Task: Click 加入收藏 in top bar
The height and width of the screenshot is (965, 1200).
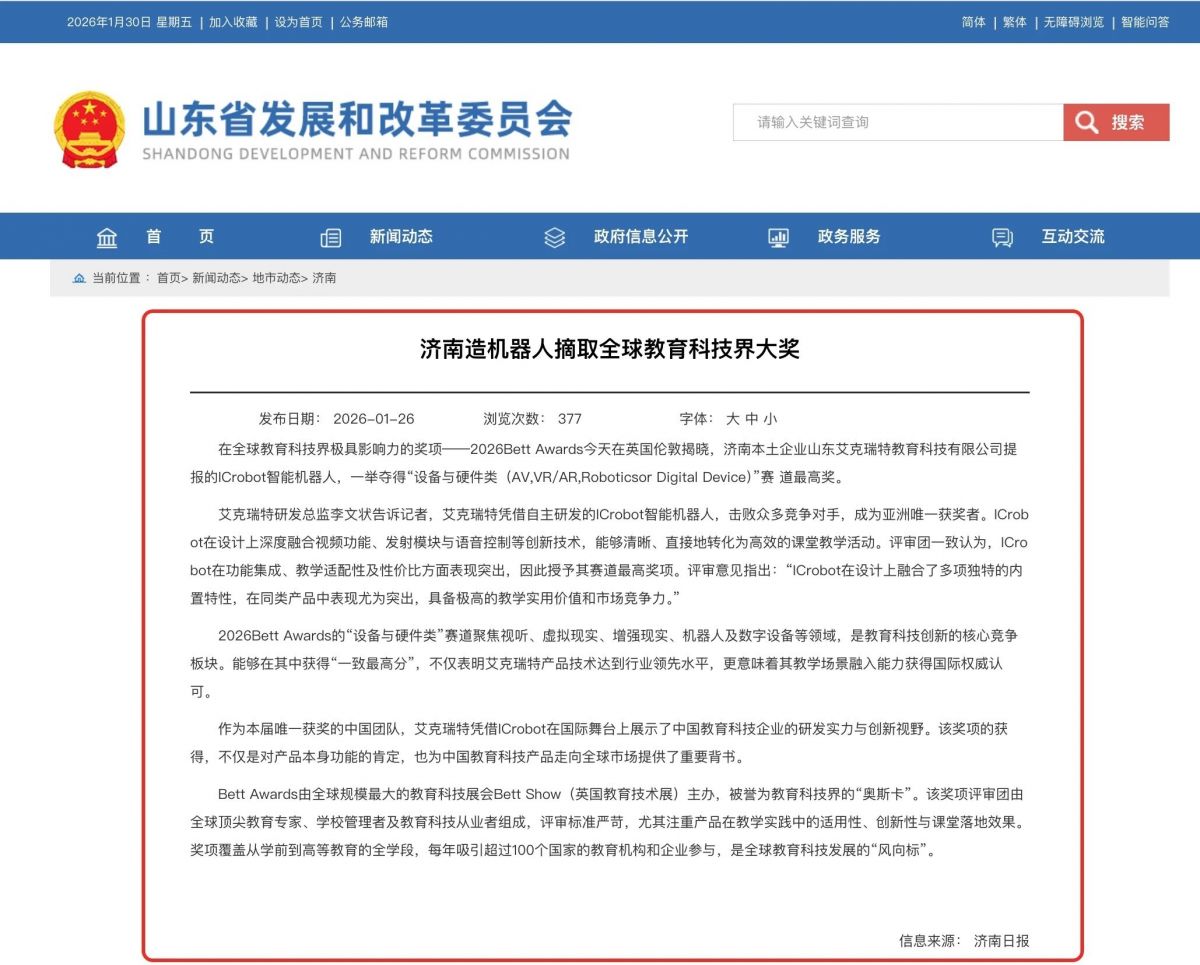Action: (x=233, y=22)
